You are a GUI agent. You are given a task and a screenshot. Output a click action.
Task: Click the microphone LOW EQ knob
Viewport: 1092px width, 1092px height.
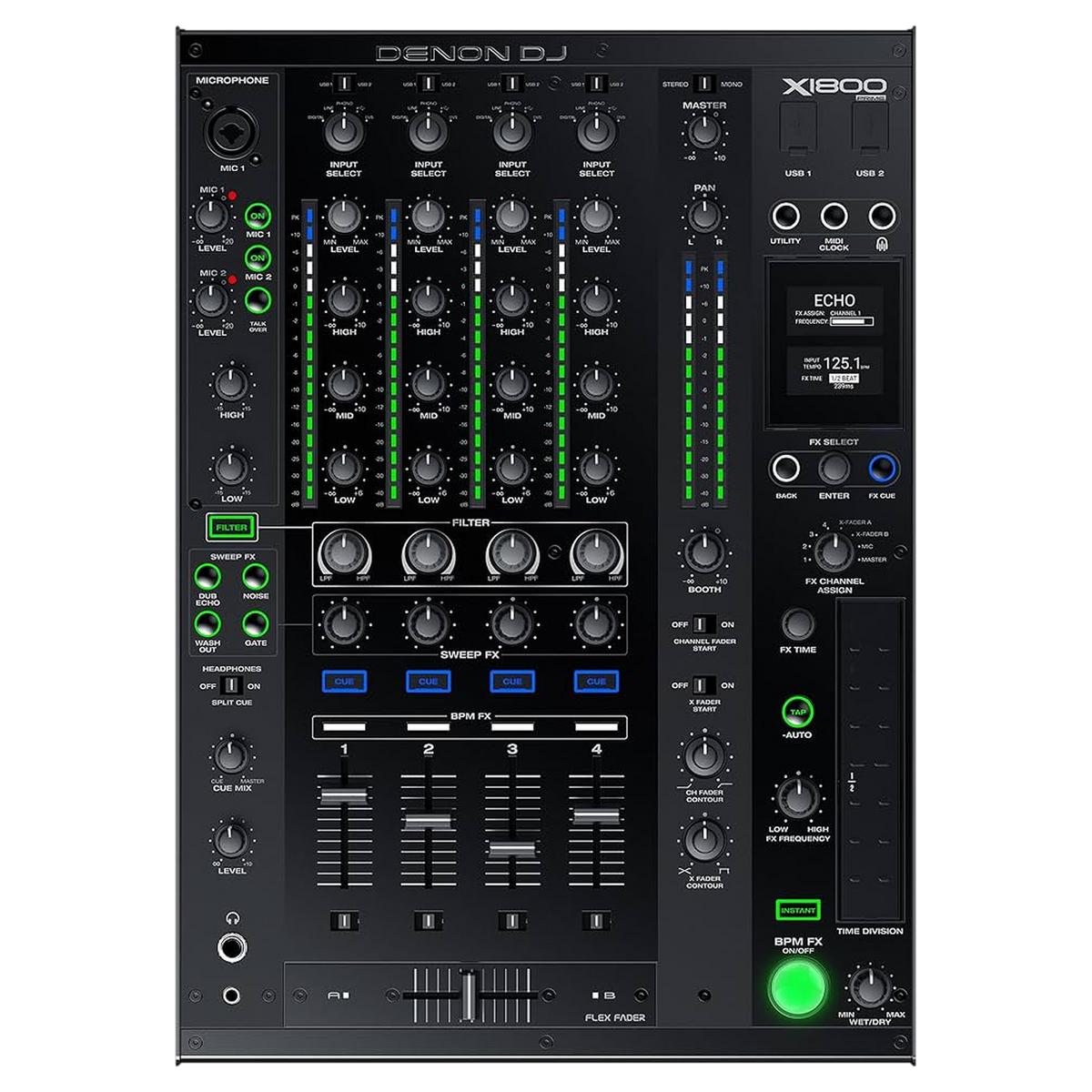click(x=231, y=469)
